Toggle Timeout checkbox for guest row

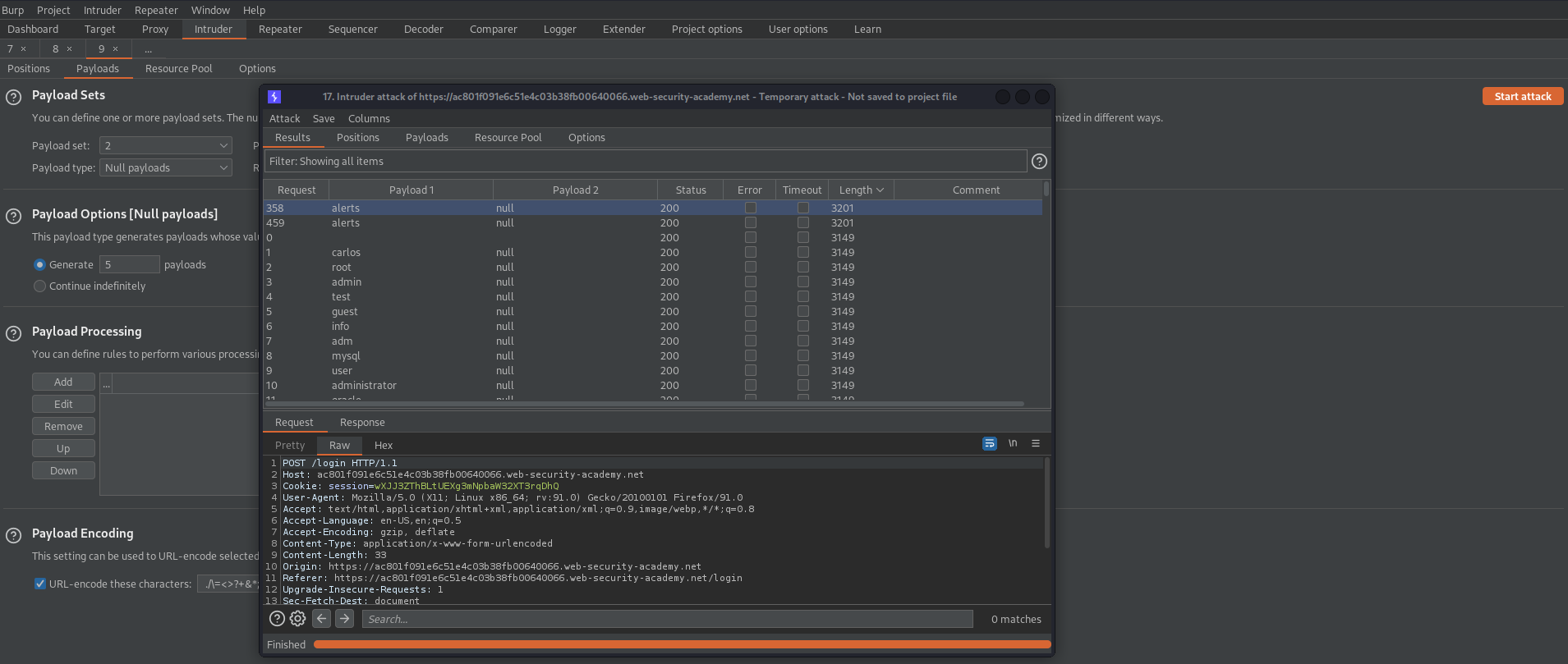(803, 311)
